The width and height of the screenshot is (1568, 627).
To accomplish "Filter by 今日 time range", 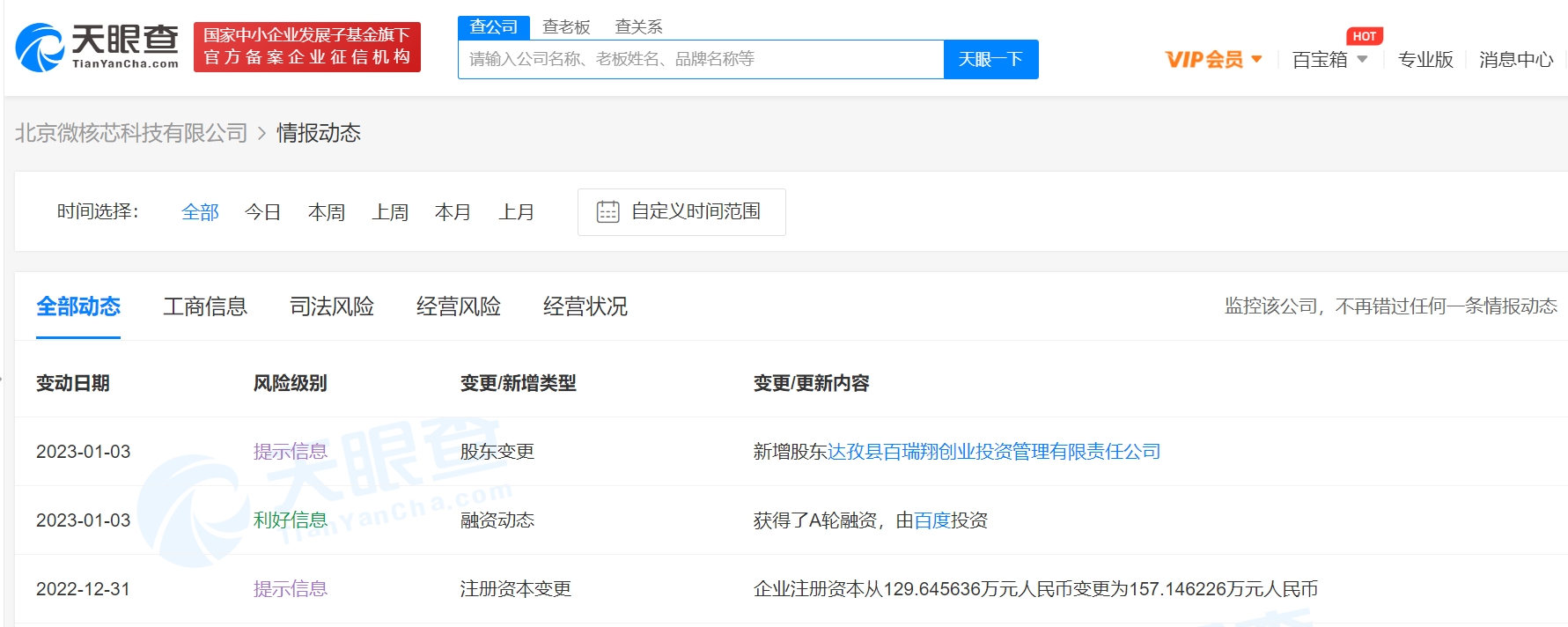I will [x=262, y=212].
